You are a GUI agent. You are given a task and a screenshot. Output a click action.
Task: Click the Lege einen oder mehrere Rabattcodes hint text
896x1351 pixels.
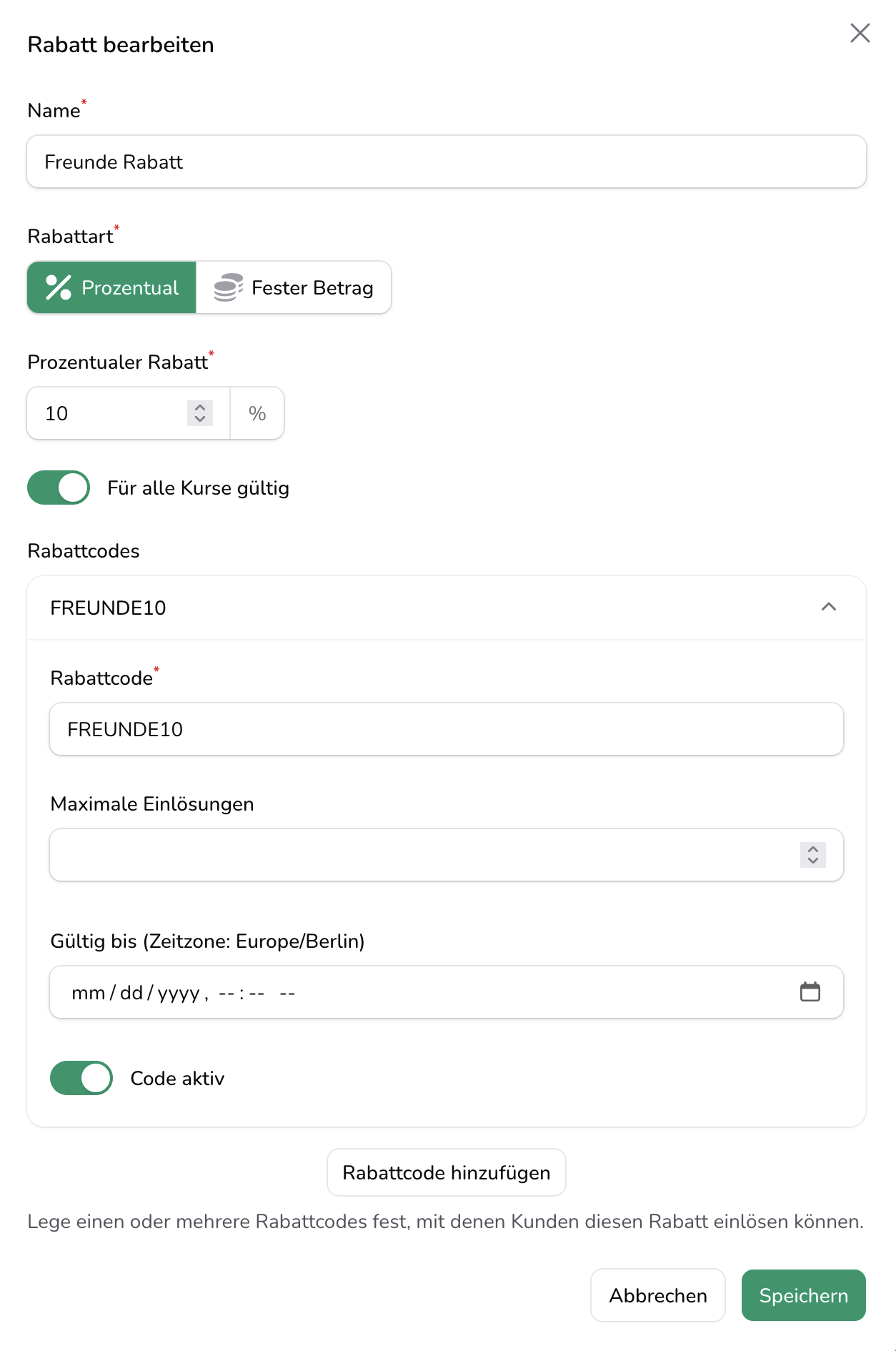(446, 1222)
